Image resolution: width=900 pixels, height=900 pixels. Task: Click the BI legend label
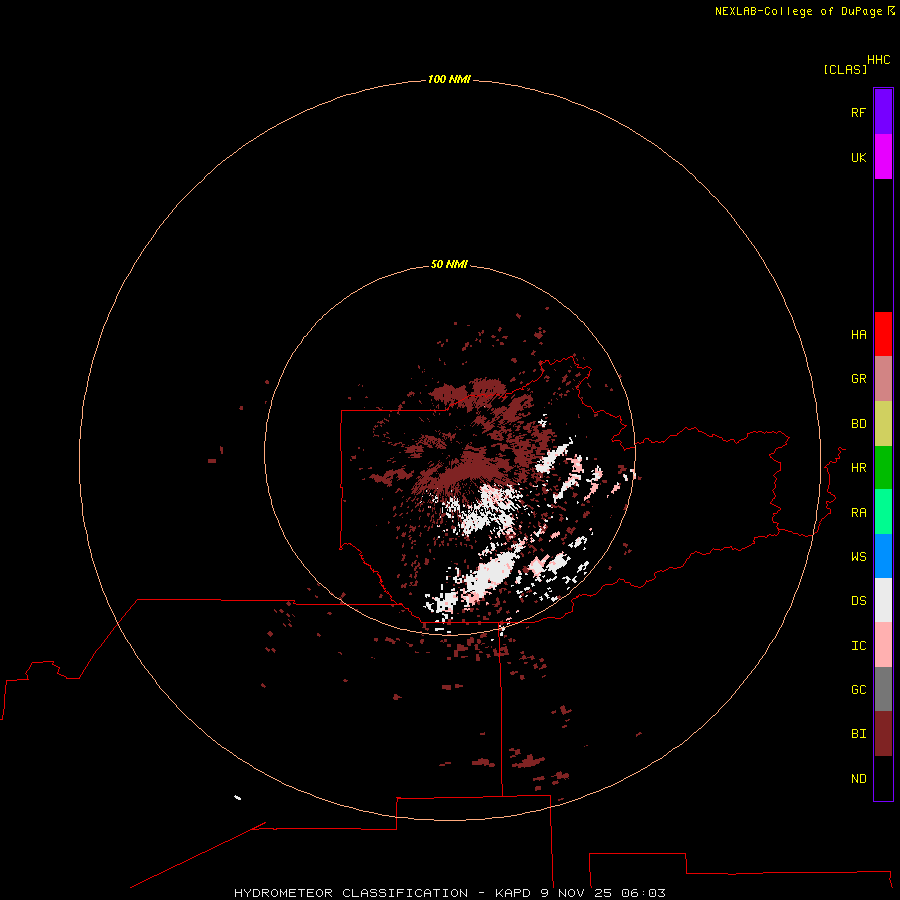[x=858, y=734]
